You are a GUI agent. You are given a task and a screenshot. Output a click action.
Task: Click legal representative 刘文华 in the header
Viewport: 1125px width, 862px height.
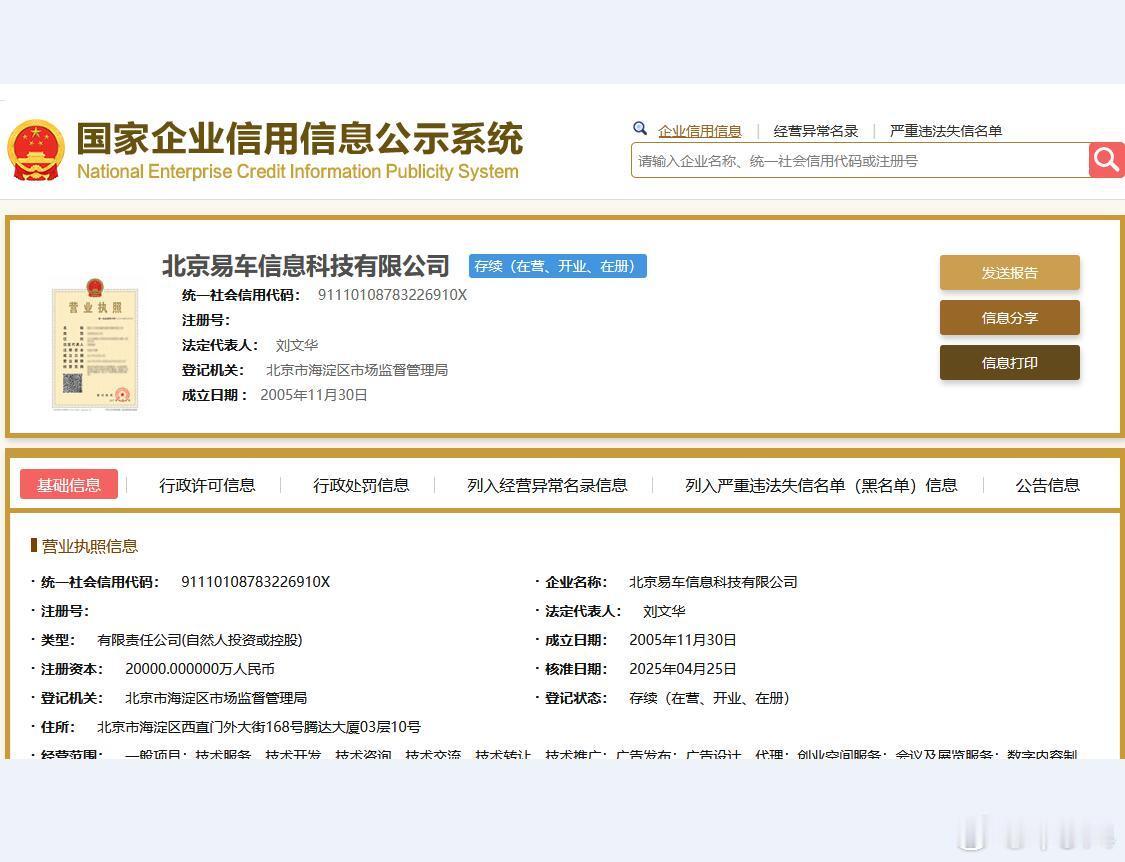(296, 345)
